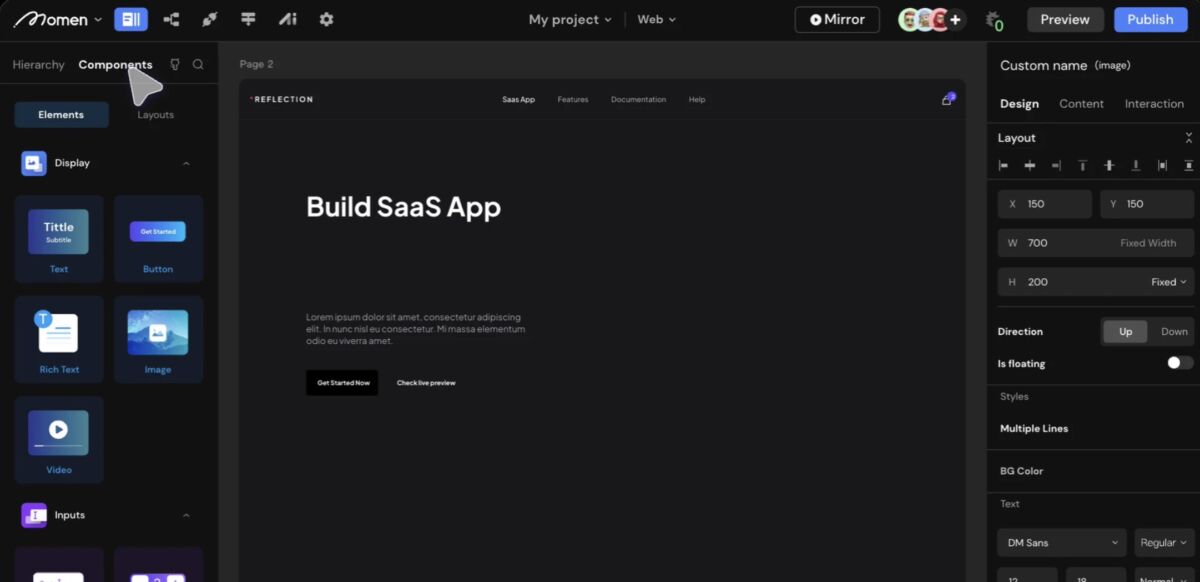Open the Interaction tab
This screenshot has height=582, width=1200.
click(x=1154, y=104)
